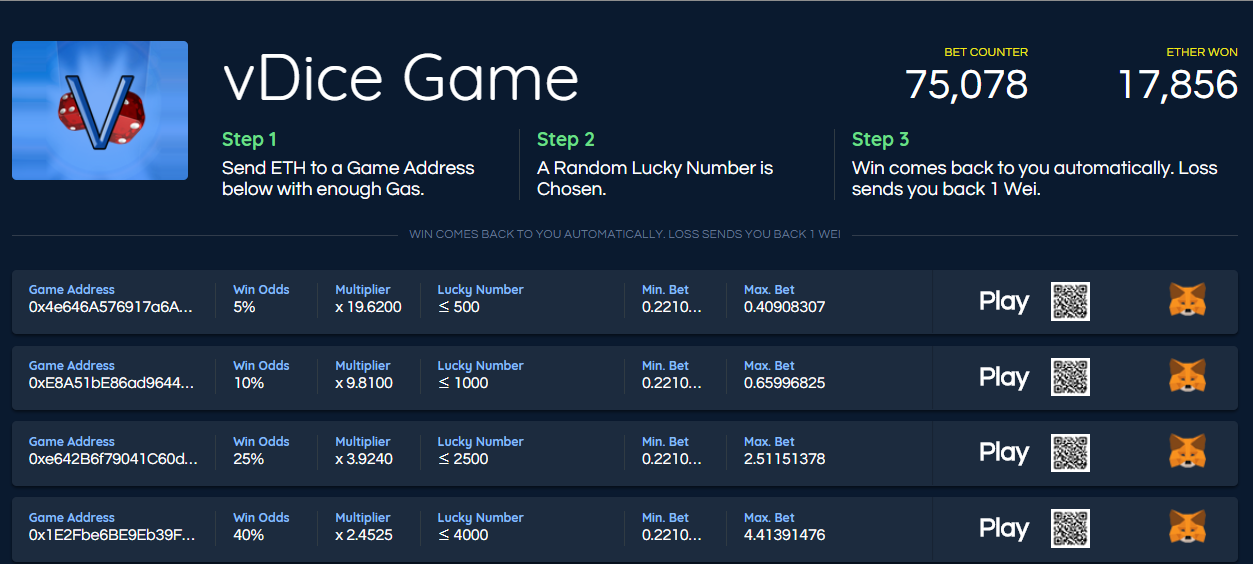This screenshot has height=564, width=1253.
Task: Click lucky number ≤ 2500
Action: click(x=463, y=459)
